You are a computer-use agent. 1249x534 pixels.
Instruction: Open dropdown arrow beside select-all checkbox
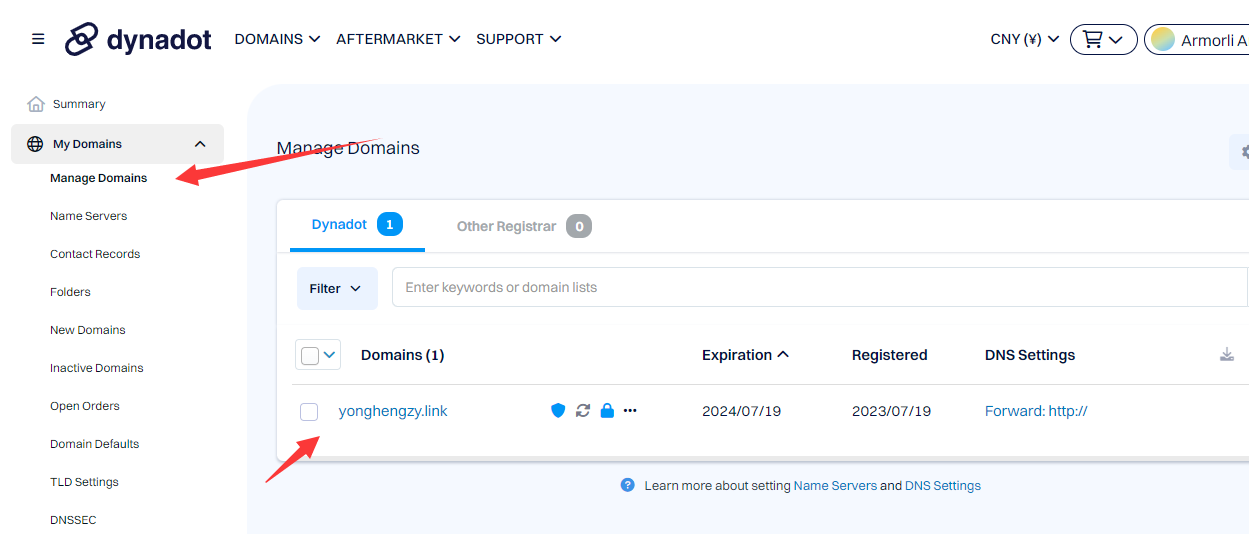(x=330, y=355)
